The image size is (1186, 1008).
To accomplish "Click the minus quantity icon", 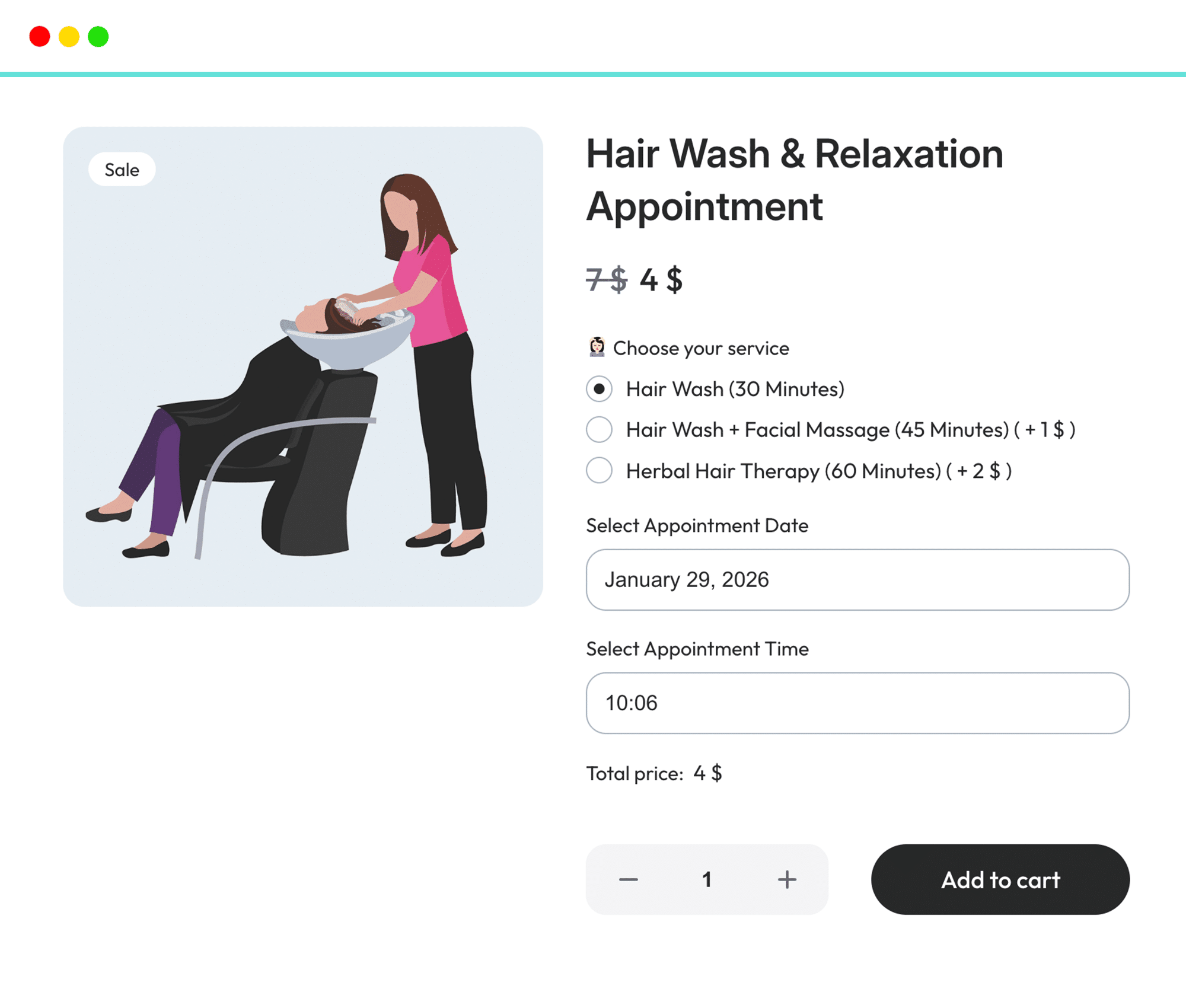I will tap(628, 879).
